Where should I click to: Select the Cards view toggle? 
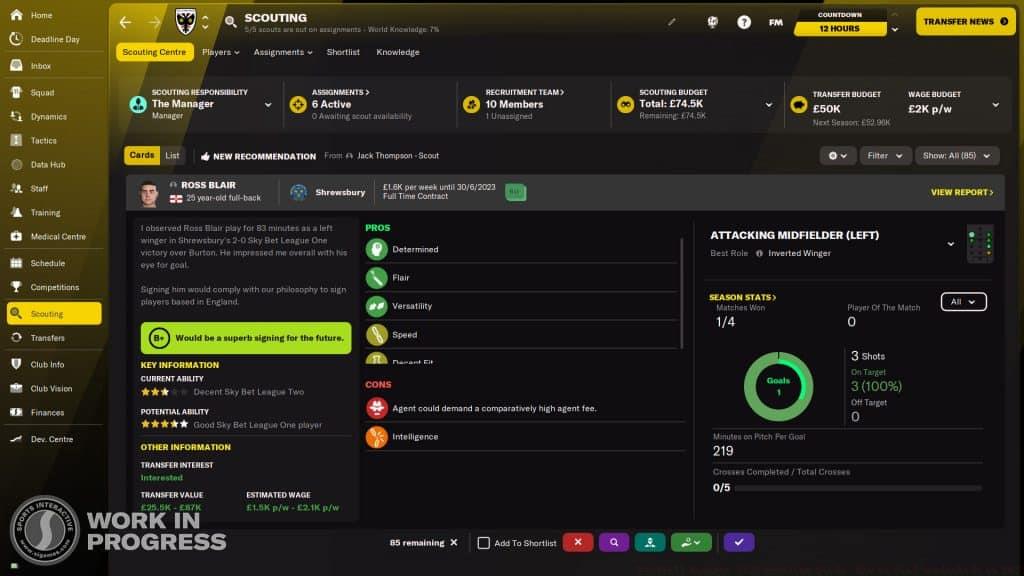click(142, 156)
